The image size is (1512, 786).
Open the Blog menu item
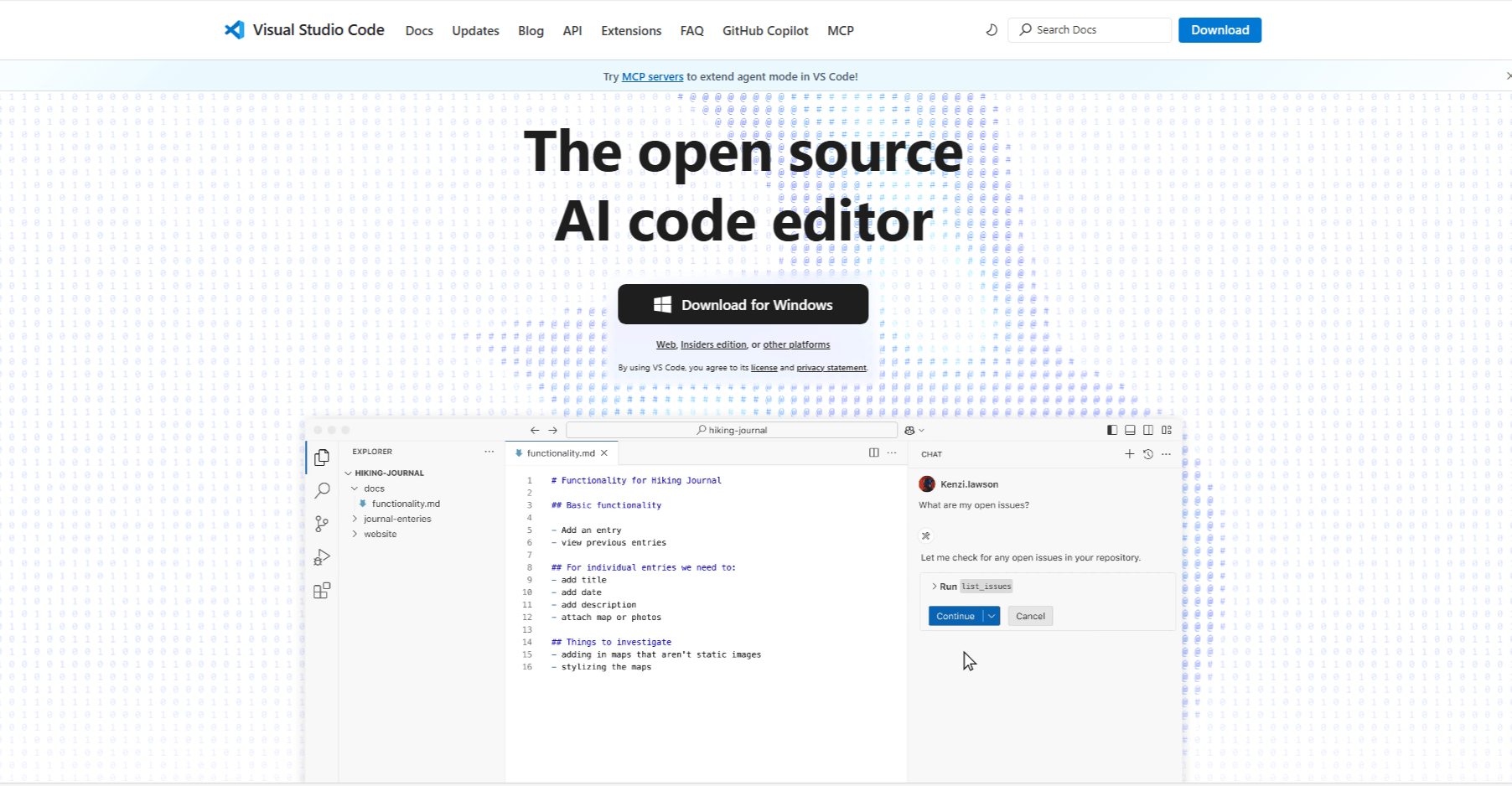[x=531, y=31]
